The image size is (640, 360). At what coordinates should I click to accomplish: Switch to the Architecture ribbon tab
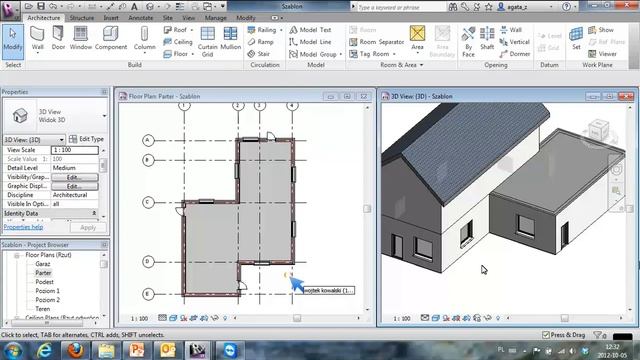click(44, 18)
